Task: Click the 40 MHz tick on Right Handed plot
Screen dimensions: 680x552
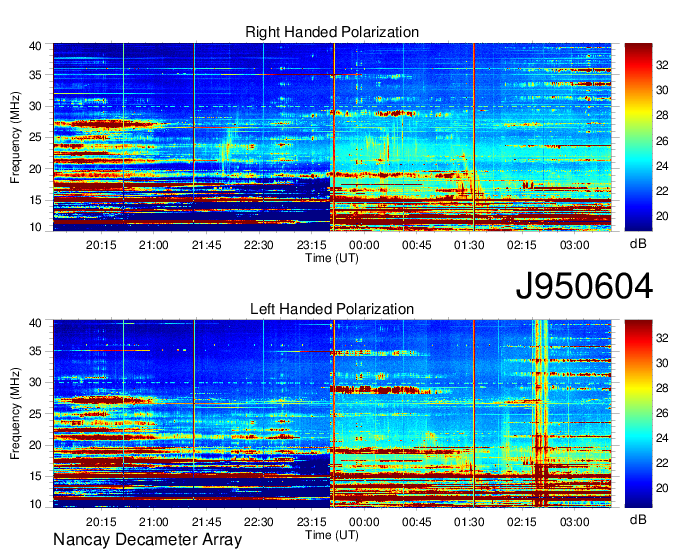Action: [x=36, y=46]
